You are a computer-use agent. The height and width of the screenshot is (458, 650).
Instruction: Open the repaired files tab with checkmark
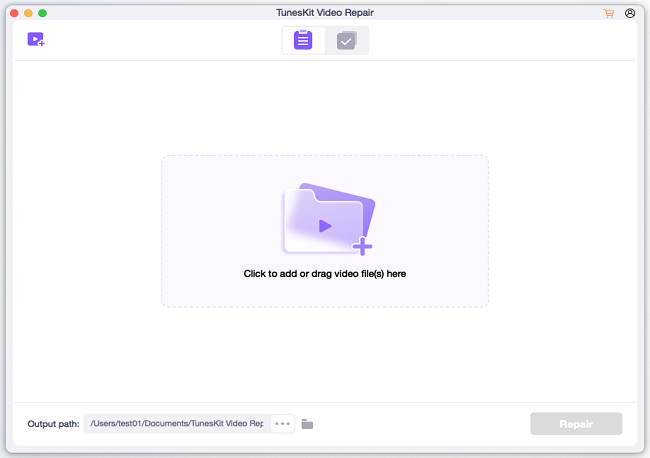pos(347,41)
